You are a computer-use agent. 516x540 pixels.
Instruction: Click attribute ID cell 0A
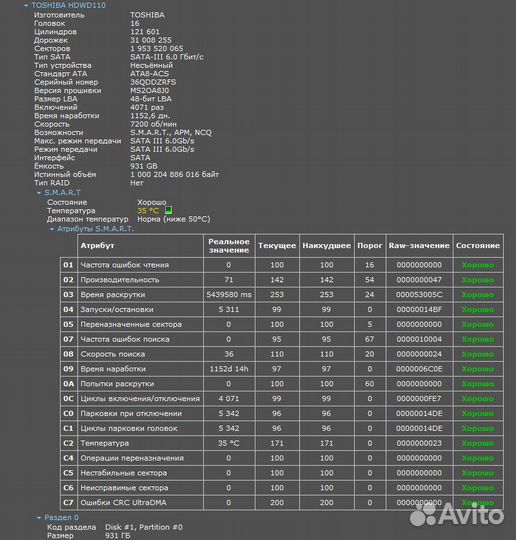point(69,384)
